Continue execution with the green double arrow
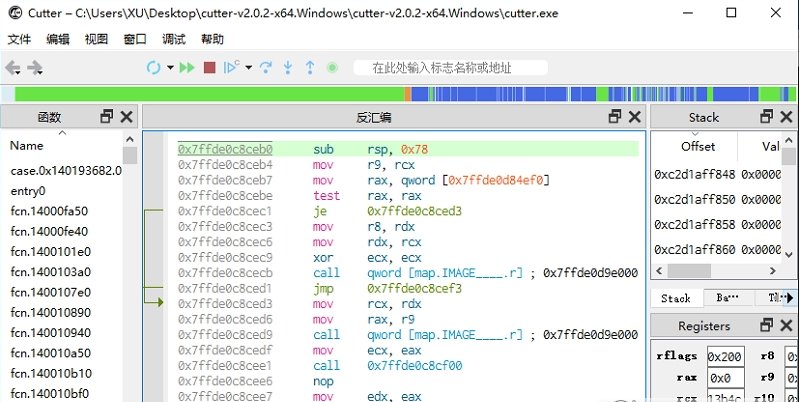 click(187, 67)
